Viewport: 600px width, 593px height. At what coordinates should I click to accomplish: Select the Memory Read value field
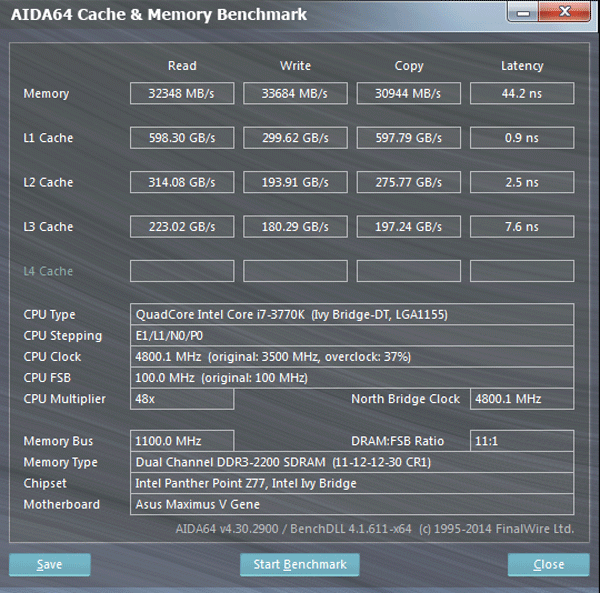182,94
